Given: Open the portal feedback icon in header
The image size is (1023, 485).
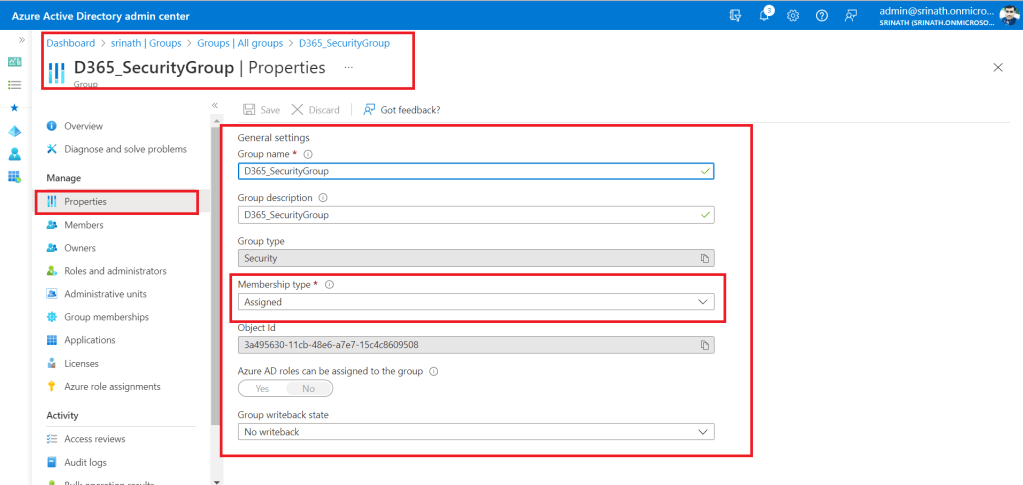Looking at the screenshot, I should [851, 16].
